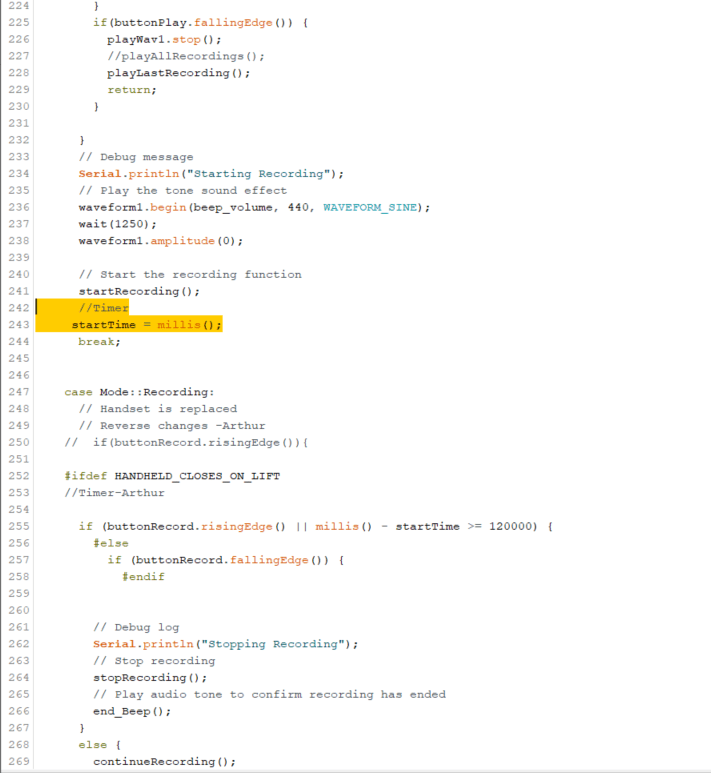Click highlighted startTime = millis(); line
This screenshot has width=711, height=773.
pos(147,325)
